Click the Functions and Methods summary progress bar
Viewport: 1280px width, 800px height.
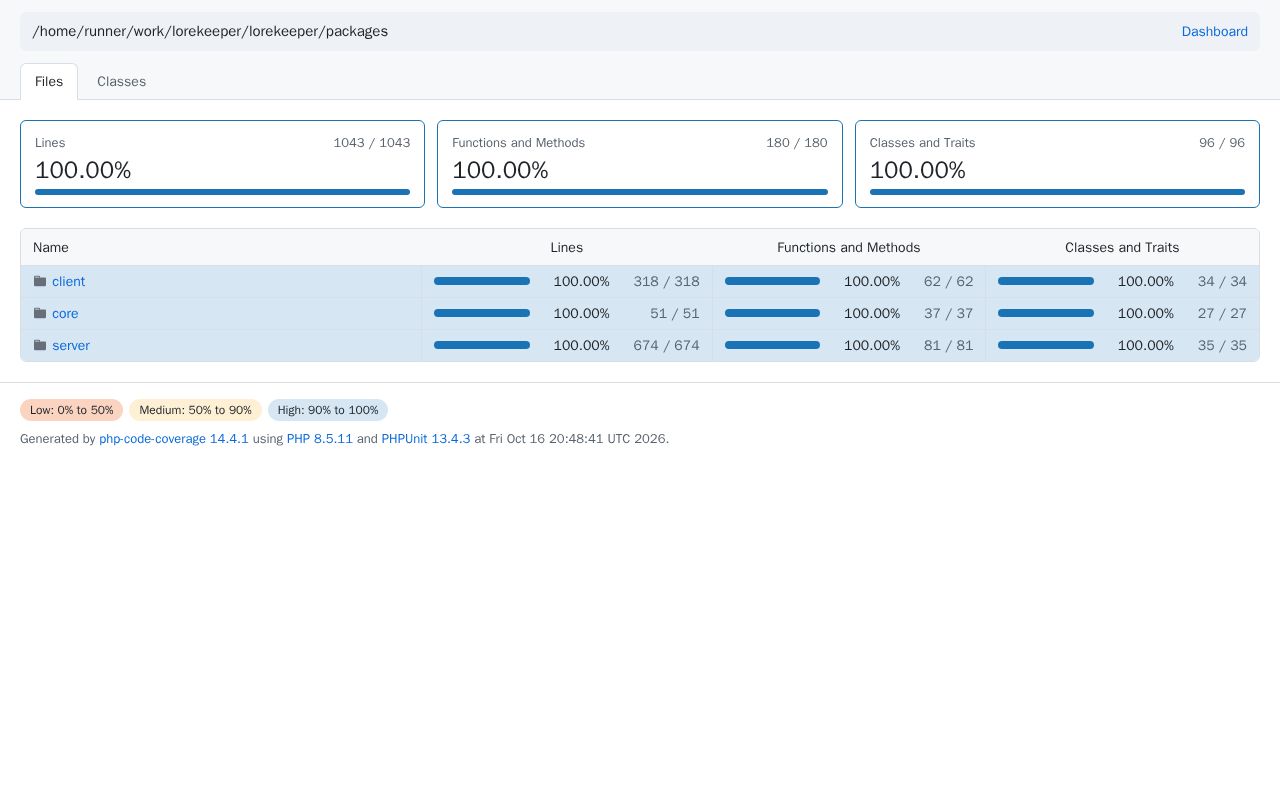(x=640, y=192)
